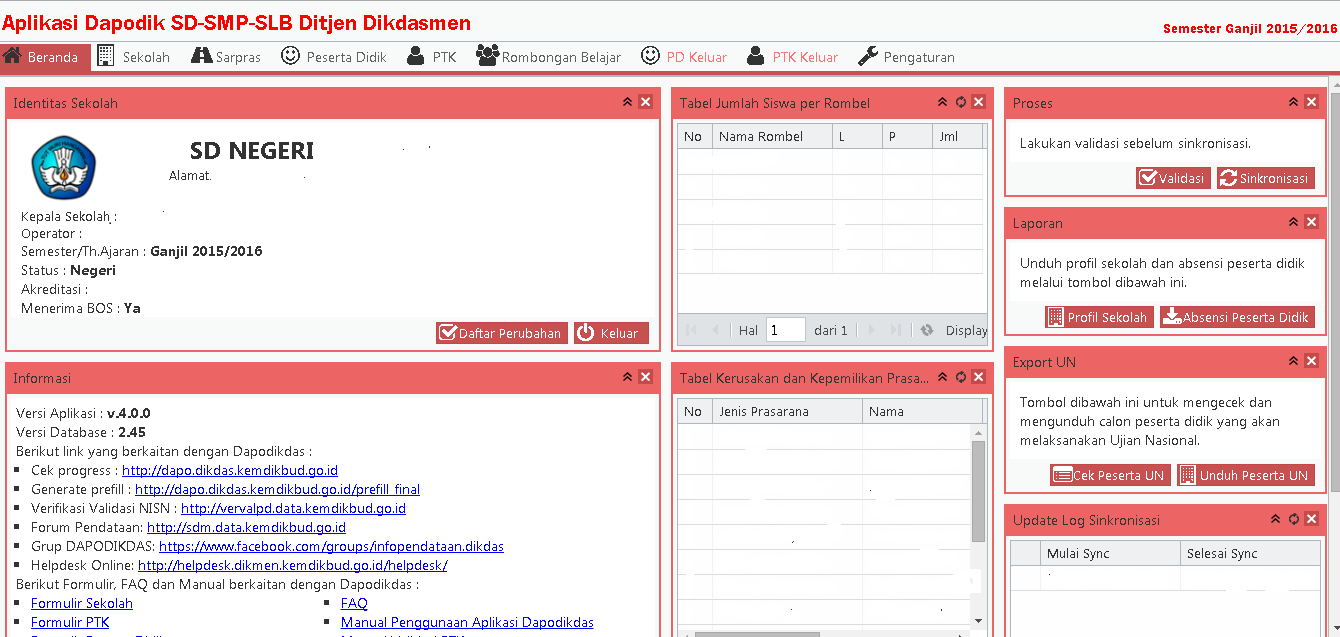Viewport: 1340px width, 637px height.
Task: Sort by Mulai Sync column header
Action: [x=1110, y=553]
